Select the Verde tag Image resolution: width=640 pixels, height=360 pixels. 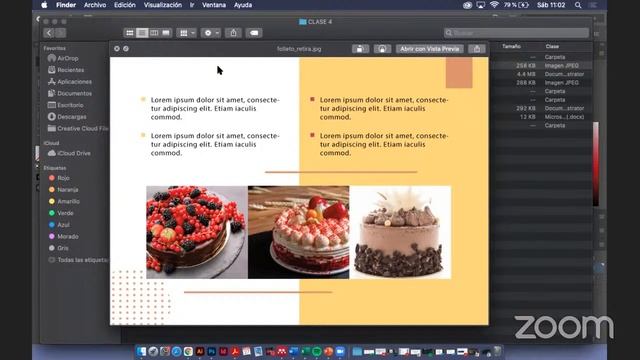pyautogui.click(x=61, y=213)
